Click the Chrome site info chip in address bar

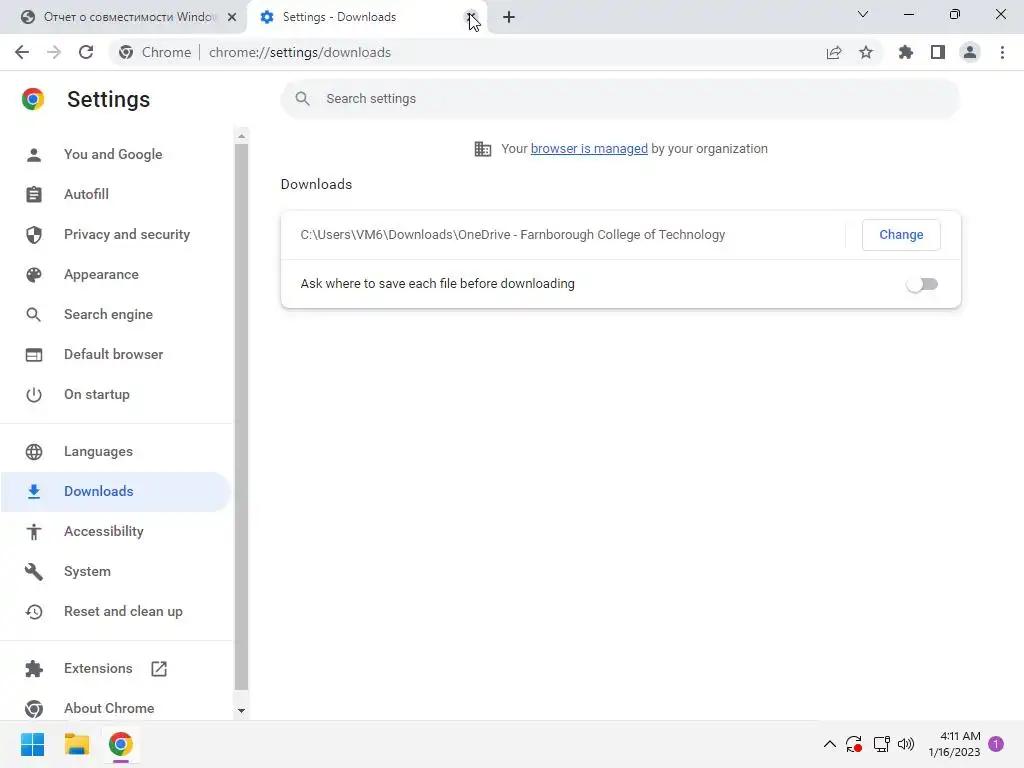(155, 52)
